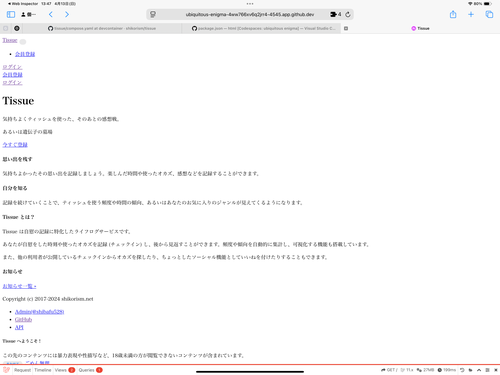Show the GET / route info
Screen dimensions: 500x375
(389, 370)
